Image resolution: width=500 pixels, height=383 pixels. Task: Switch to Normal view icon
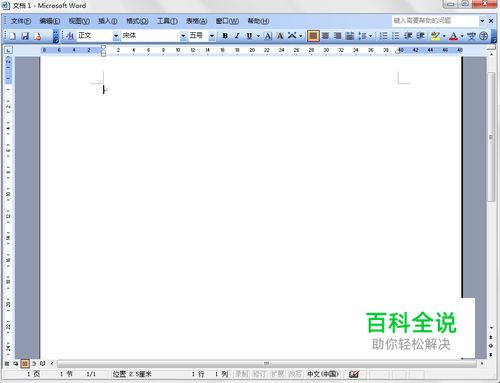click(7, 364)
